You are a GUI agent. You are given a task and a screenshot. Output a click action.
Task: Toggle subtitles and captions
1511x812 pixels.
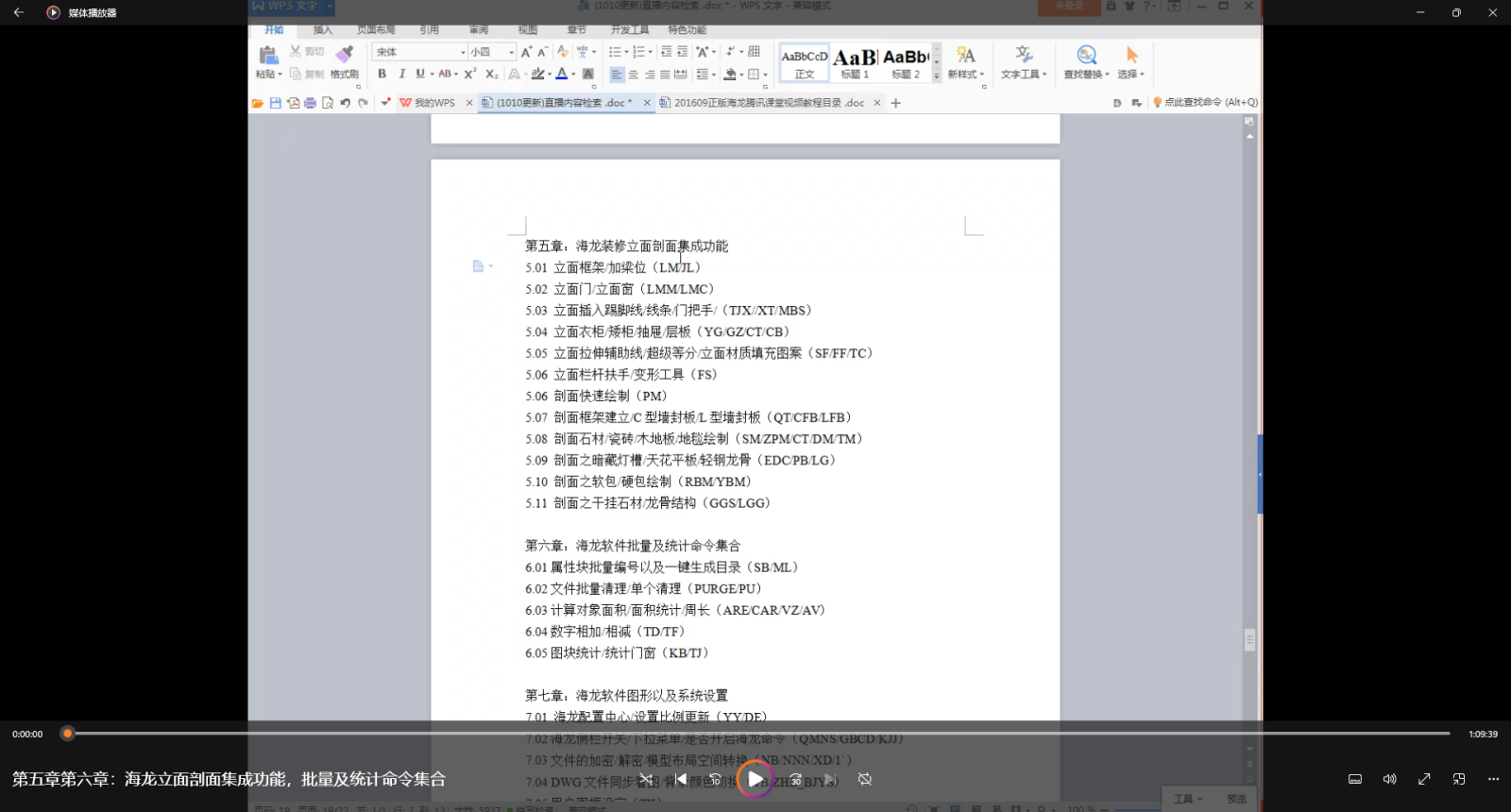pos(1354,779)
